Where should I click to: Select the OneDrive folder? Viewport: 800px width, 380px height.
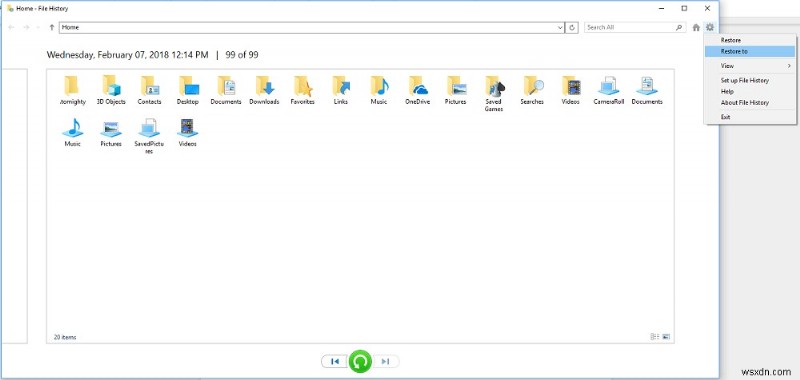pos(417,90)
